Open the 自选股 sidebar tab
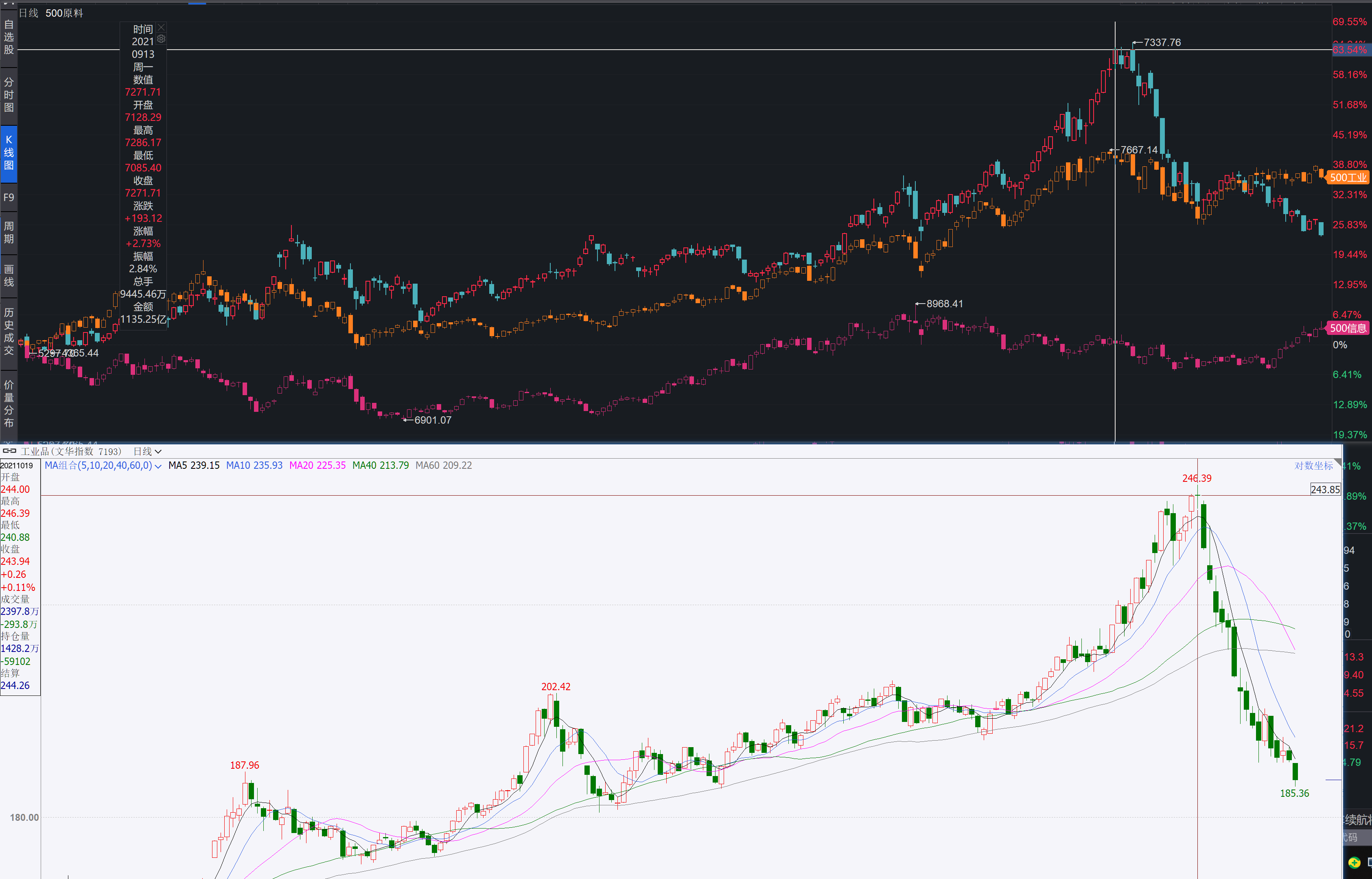The image size is (1372, 879). pos(9,37)
